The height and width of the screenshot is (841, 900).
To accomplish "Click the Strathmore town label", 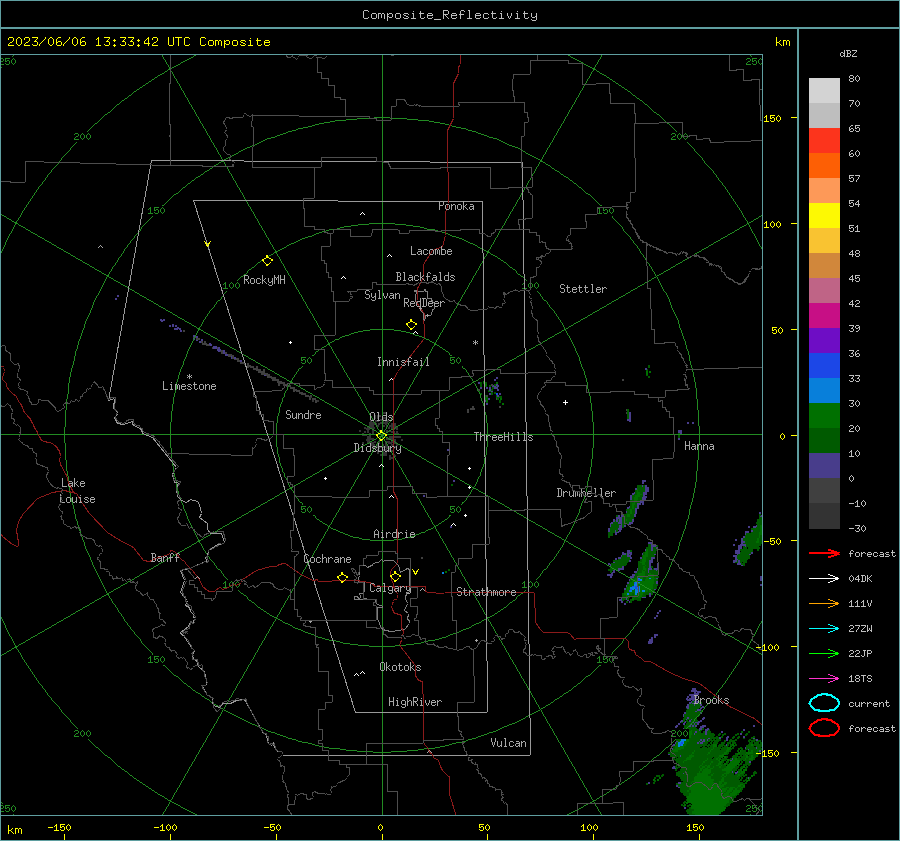I will 486,592.
